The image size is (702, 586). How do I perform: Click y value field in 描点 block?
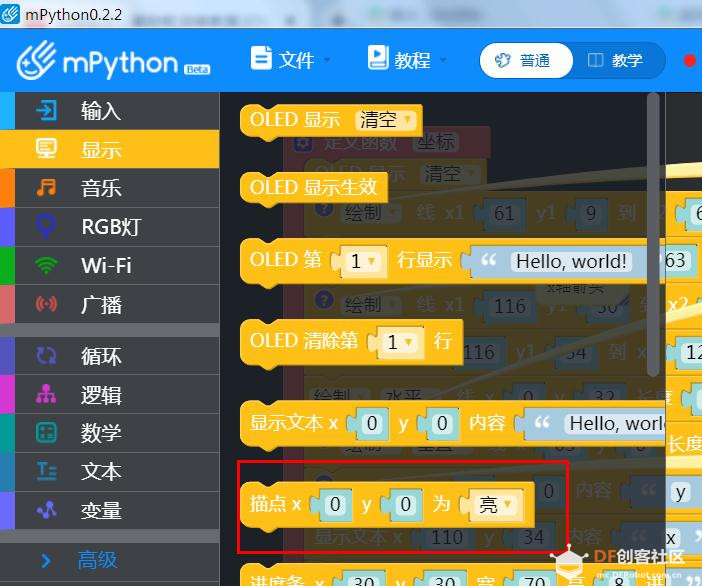click(x=405, y=505)
